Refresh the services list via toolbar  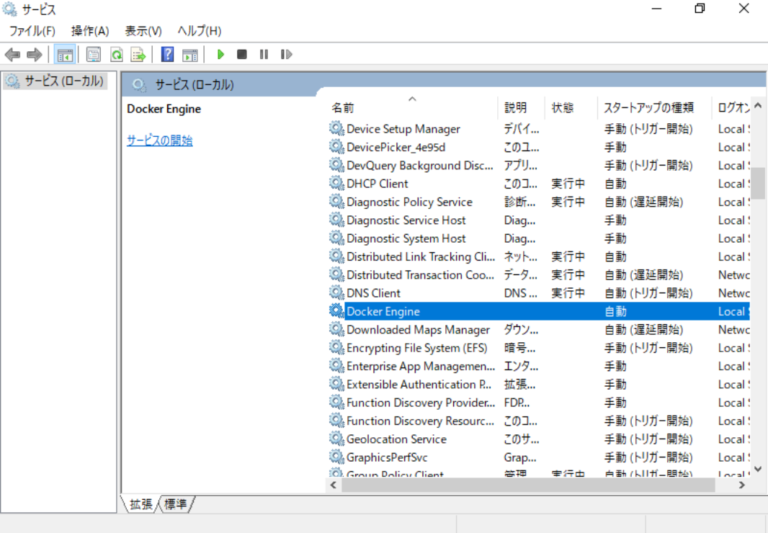(x=116, y=54)
